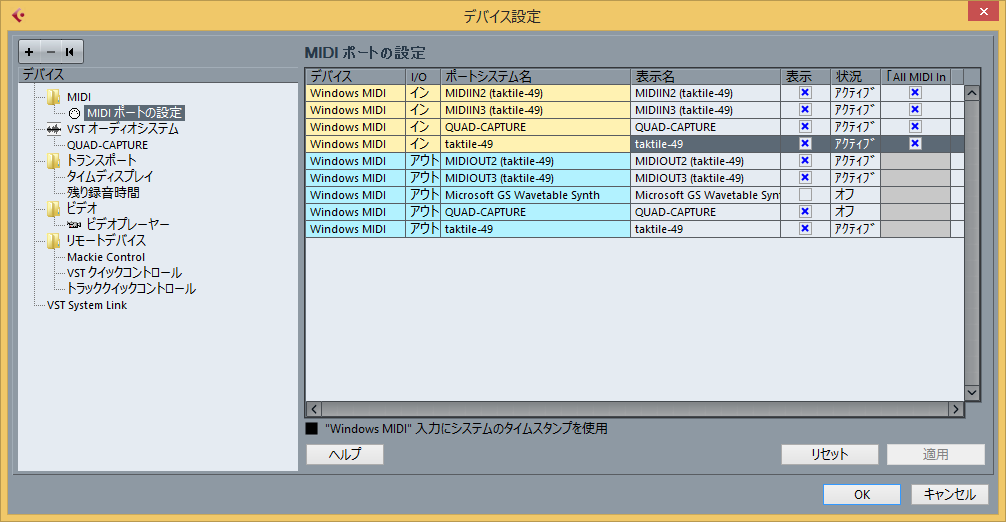Click the status column header

855,76
